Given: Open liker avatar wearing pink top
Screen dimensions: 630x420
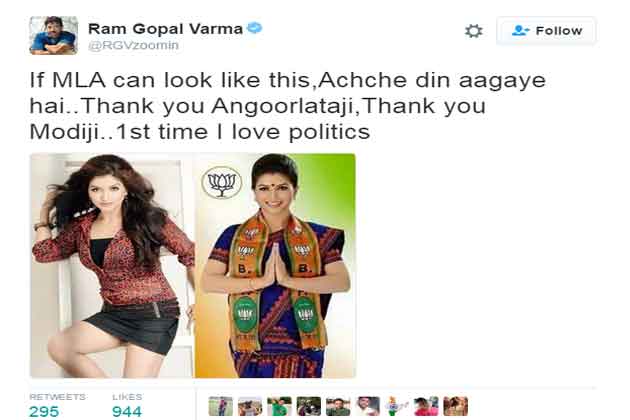Looking at the screenshot, I should (426, 406).
